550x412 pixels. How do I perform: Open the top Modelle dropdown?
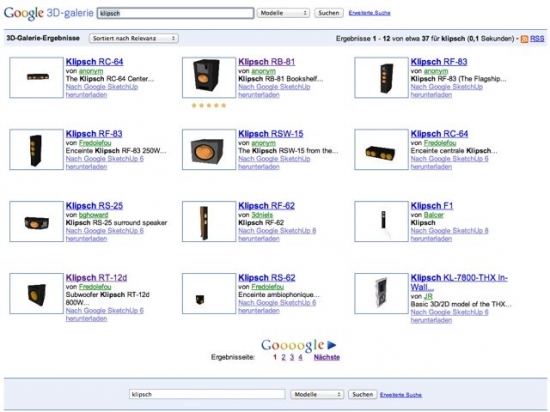coord(283,13)
